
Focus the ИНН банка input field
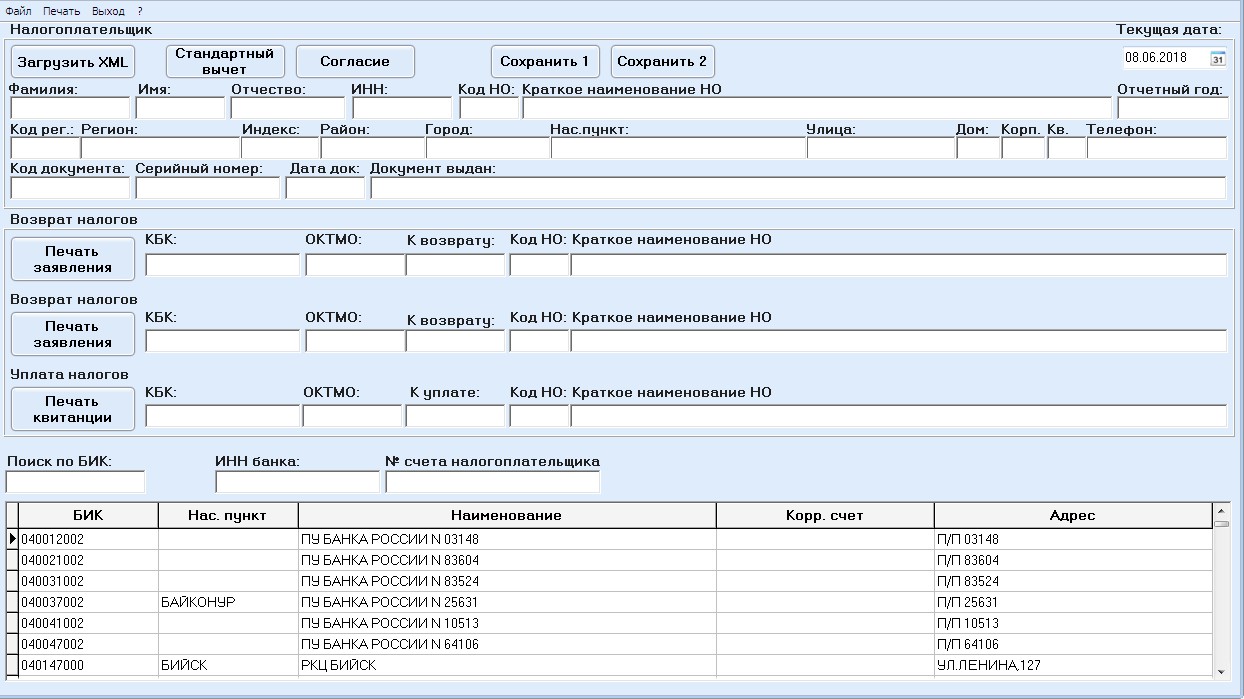point(298,482)
